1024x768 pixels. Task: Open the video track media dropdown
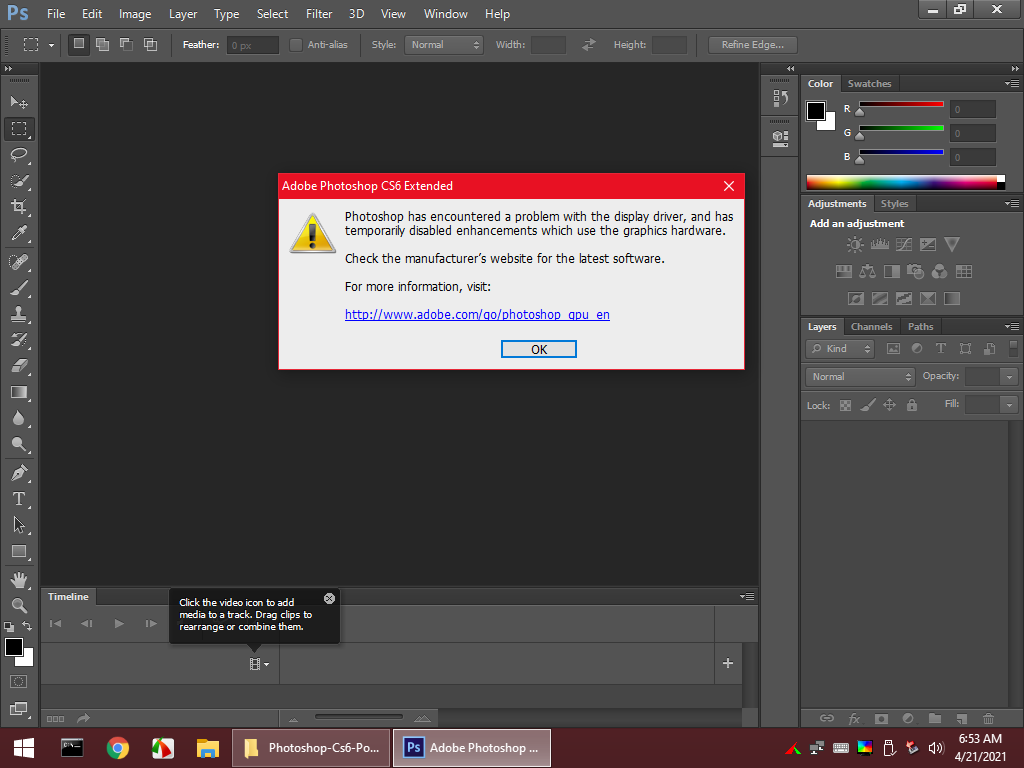pyautogui.click(x=259, y=664)
